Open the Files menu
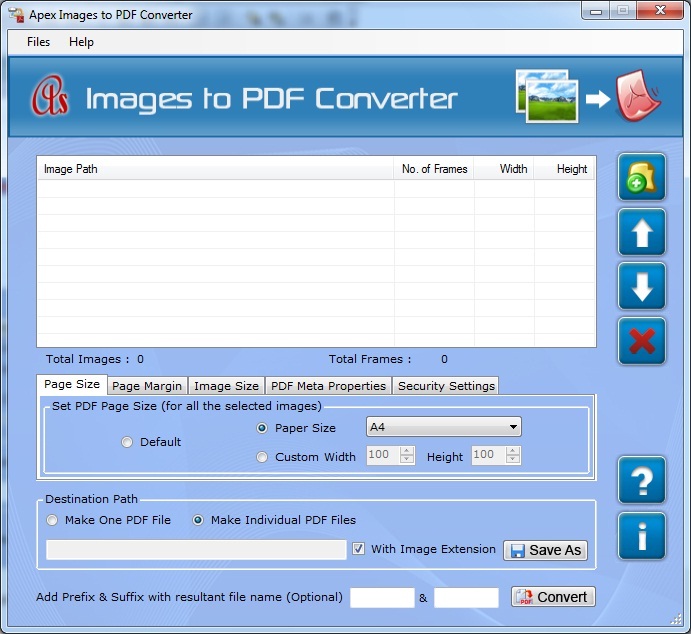 click(x=39, y=42)
